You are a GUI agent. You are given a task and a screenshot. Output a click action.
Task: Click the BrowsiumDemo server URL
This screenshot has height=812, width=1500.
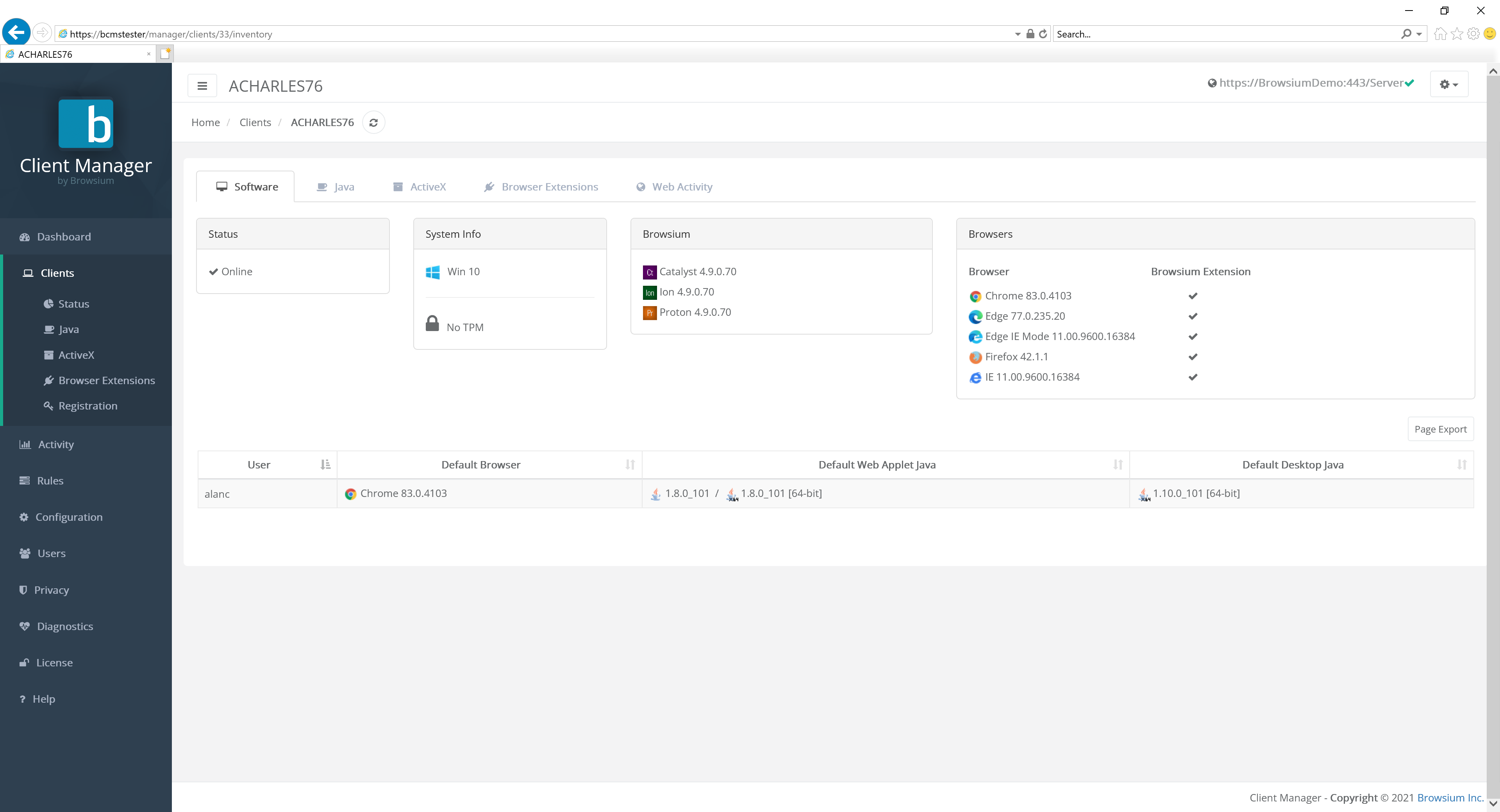pyautogui.click(x=1311, y=83)
